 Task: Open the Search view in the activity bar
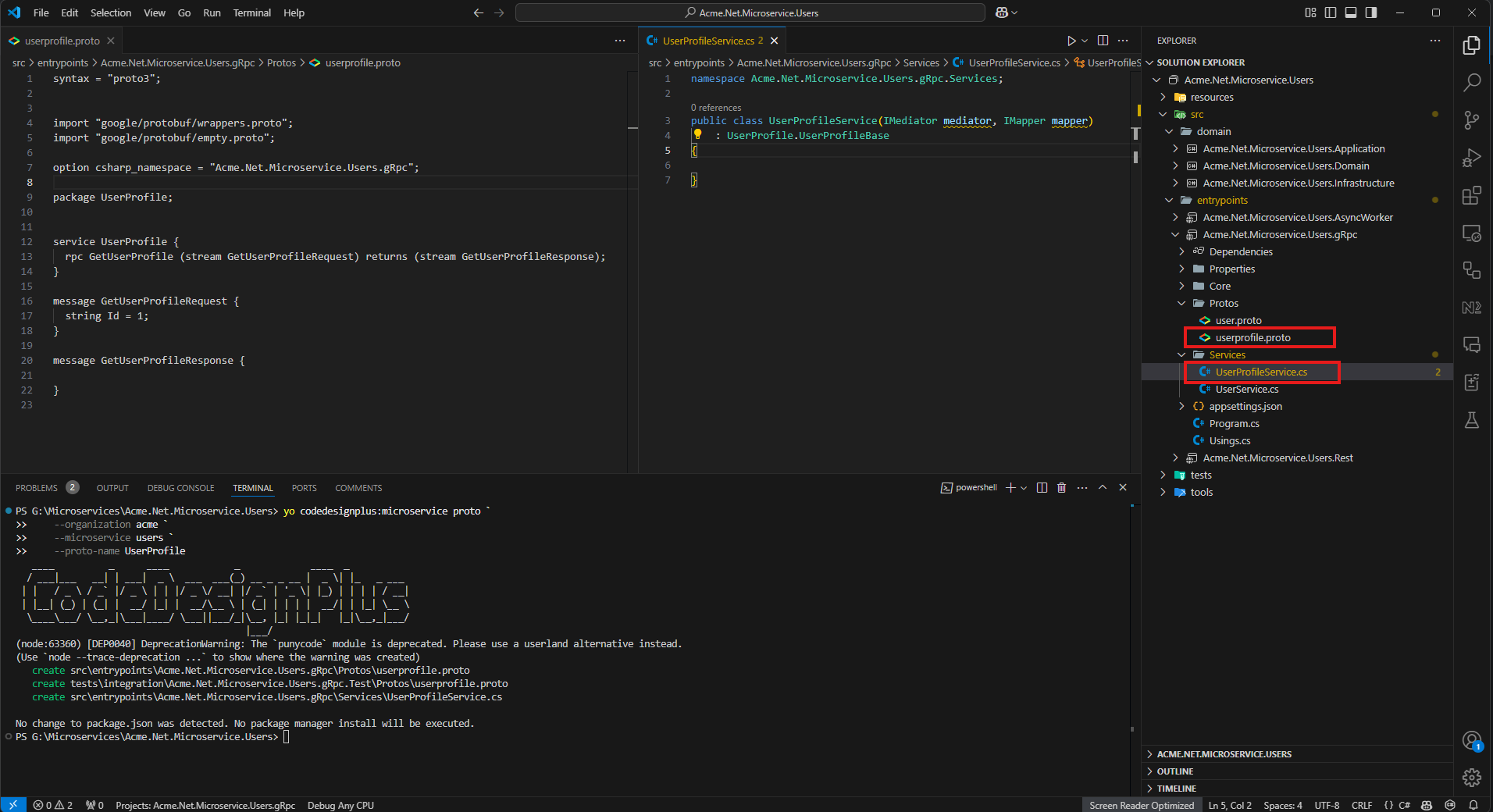1472,83
